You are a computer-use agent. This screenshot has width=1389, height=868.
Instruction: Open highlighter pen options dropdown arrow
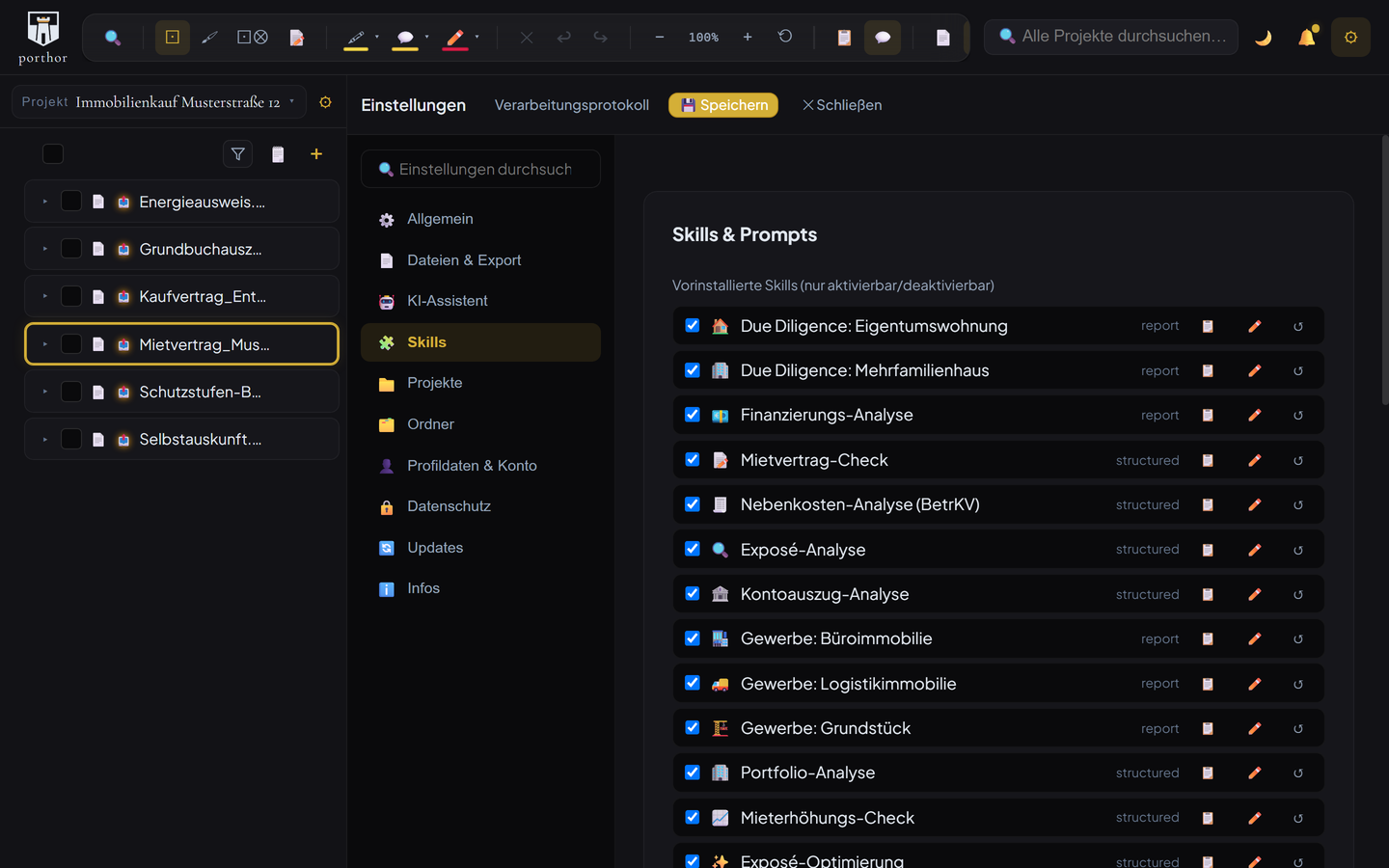[x=376, y=38]
